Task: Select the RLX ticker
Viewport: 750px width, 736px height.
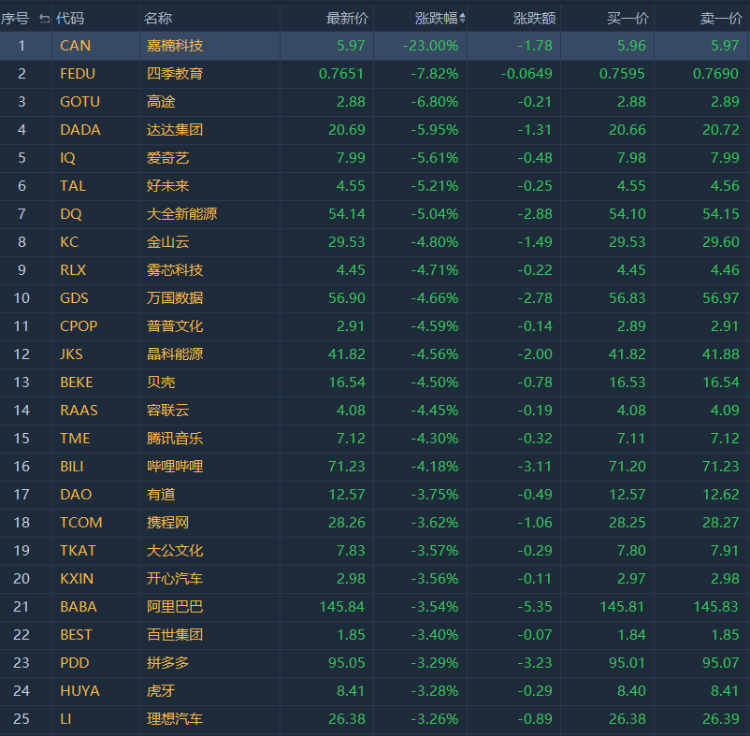Action: (73, 270)
